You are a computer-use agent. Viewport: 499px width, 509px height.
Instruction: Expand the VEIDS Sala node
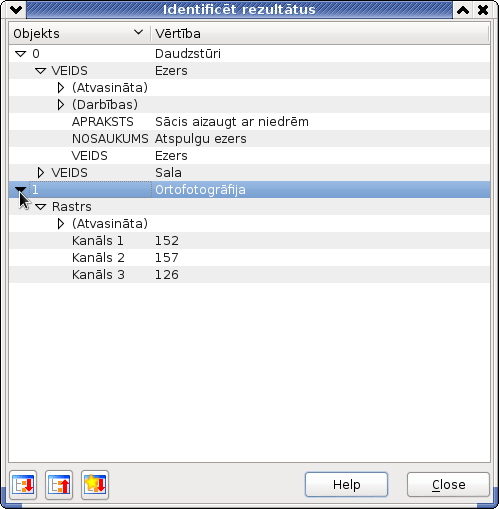41,173
